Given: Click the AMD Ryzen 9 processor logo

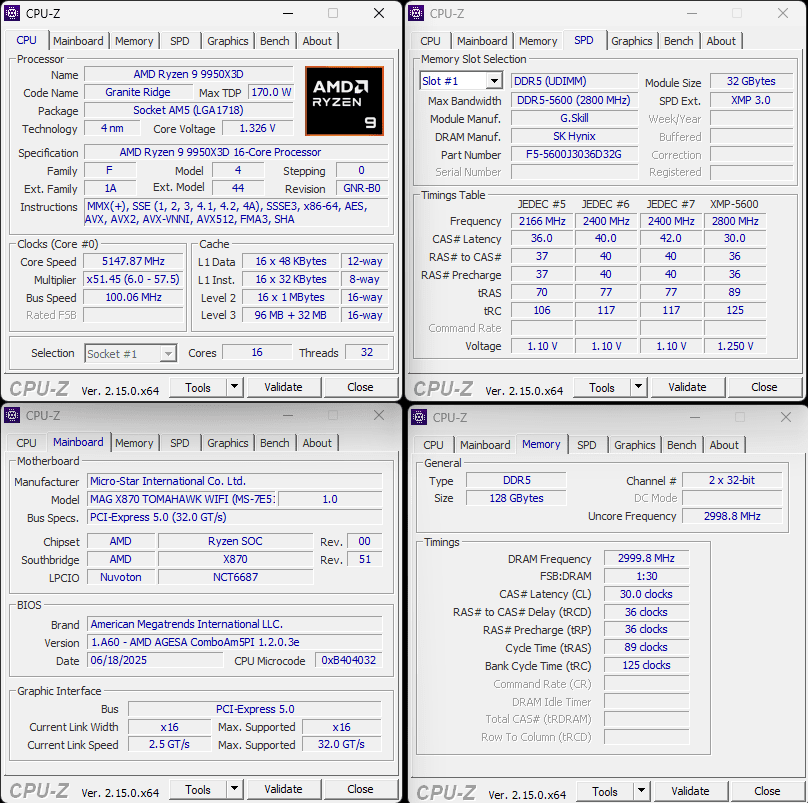Looking at the screenshot, I should [344, 101].
